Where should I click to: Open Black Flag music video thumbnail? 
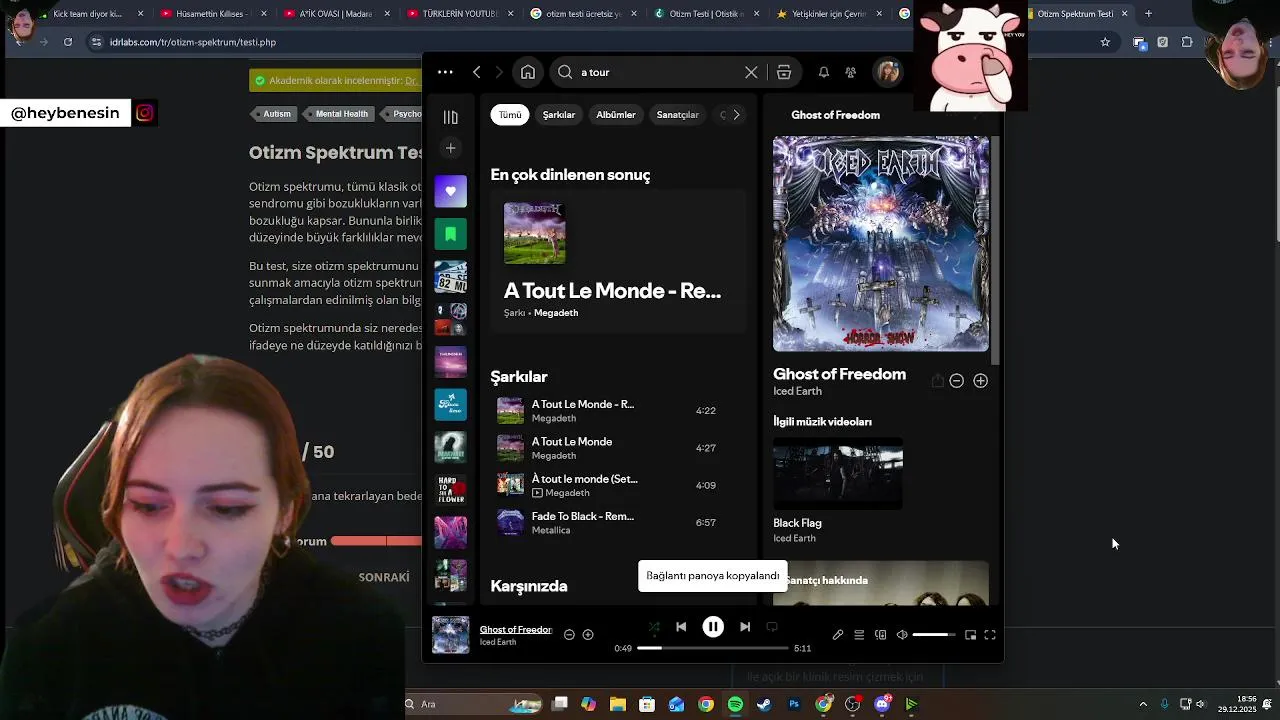pos(838,474)
